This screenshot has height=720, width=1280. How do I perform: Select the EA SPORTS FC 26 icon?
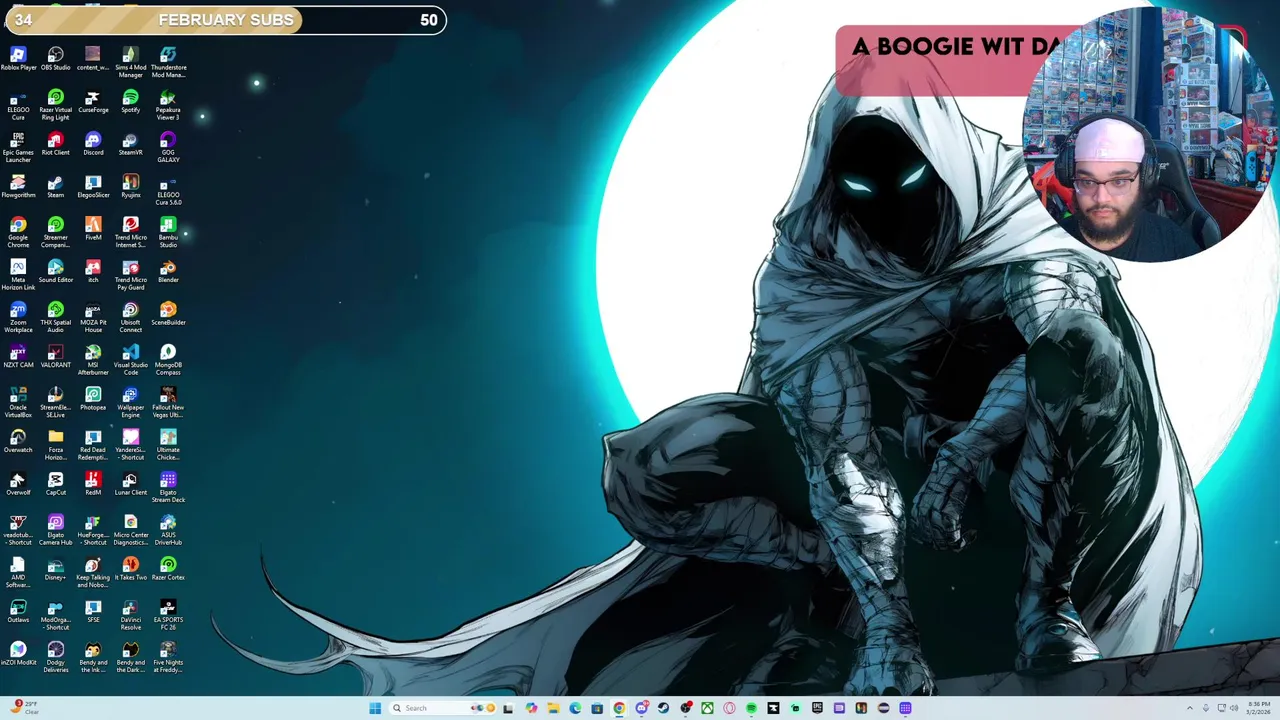pos(168,615)
